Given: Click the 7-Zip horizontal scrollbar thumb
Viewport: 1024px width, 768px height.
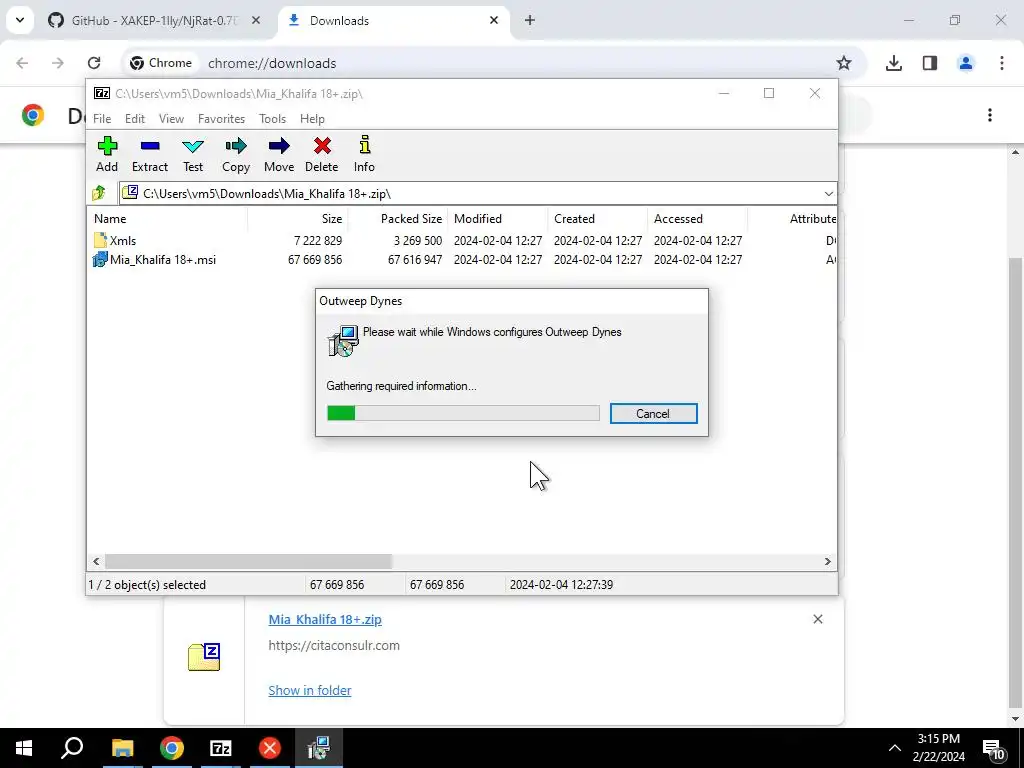Looking at the screenshot, I should point(248,562).
